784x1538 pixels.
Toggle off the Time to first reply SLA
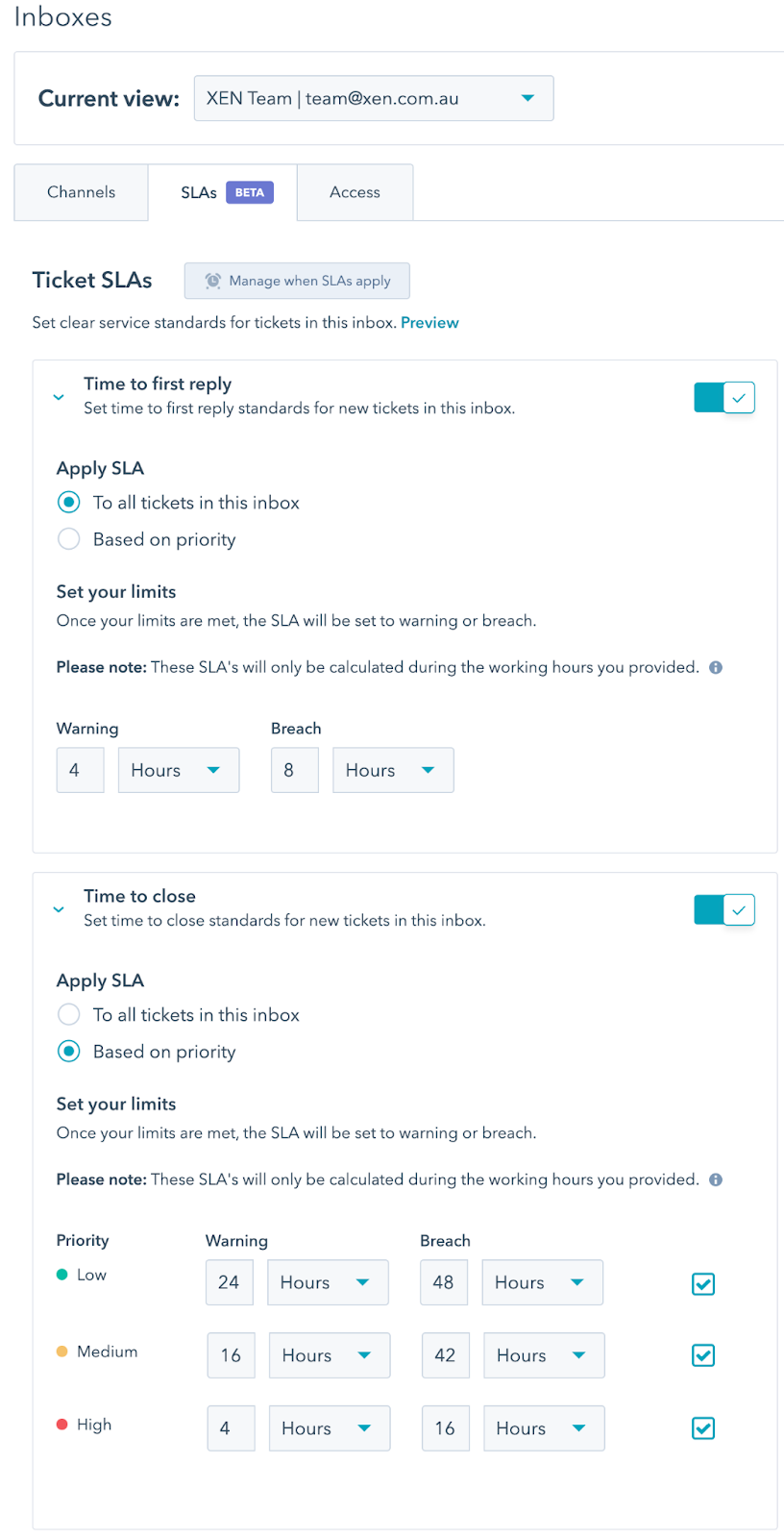(x=724, y=397)
